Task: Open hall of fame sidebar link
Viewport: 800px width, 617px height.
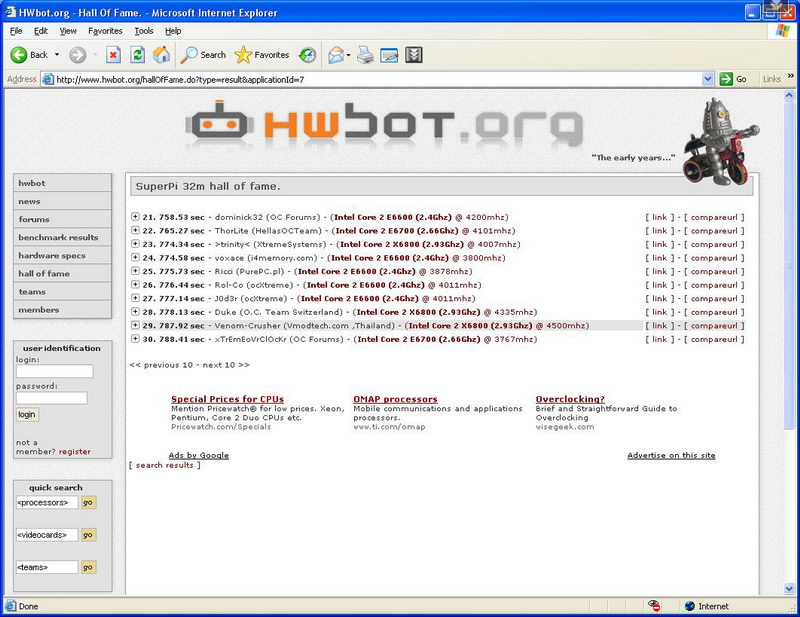Action: point(62,274)
